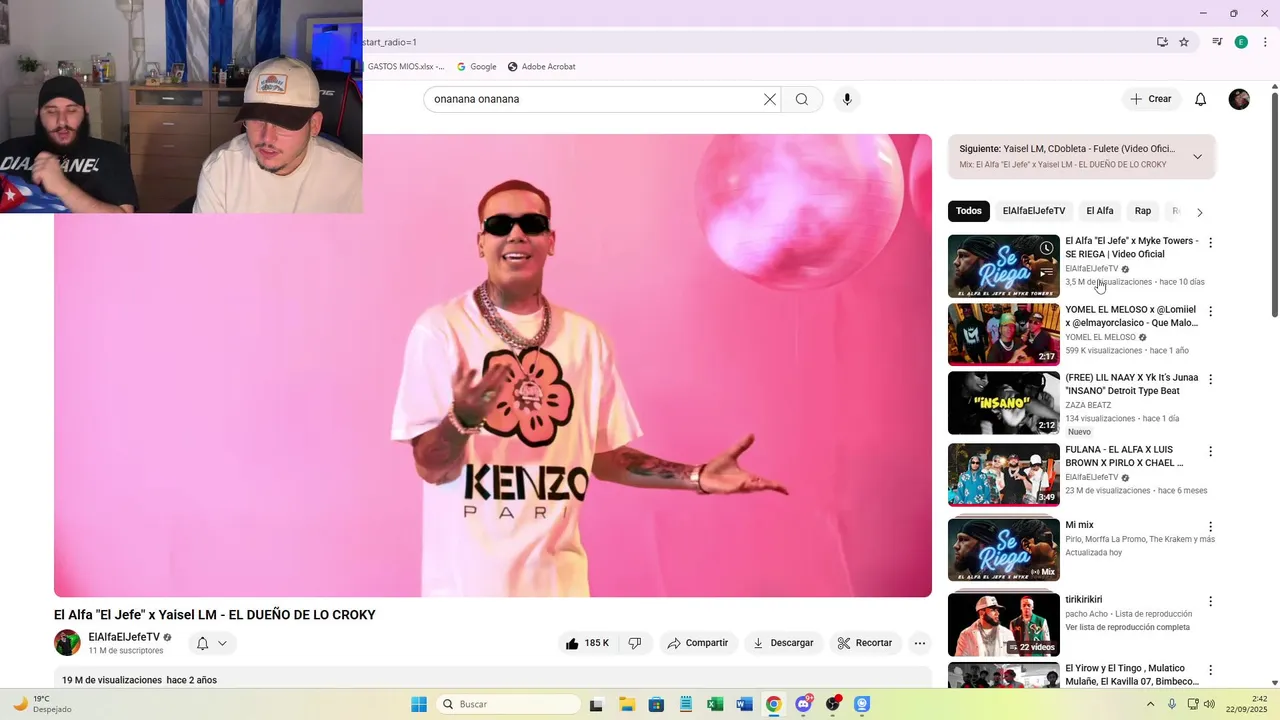Viewport: 1280px width, 720px height.
Task: Click the magnifier search button
Action: (802, 99)
